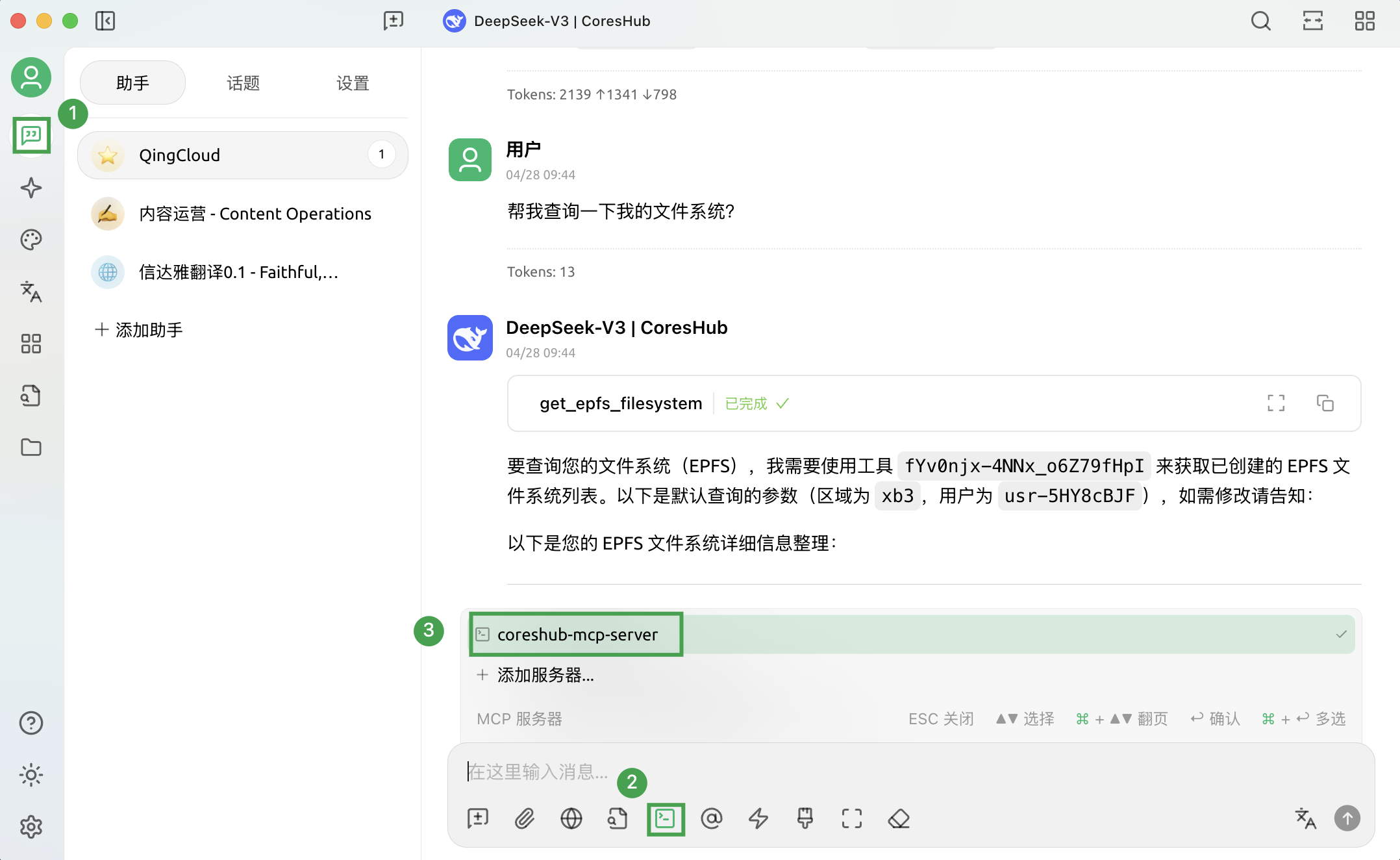This screenshot has height=860, width=1400.
Task: Open the mini apps grid icon in title bar
Action: 1365,21
